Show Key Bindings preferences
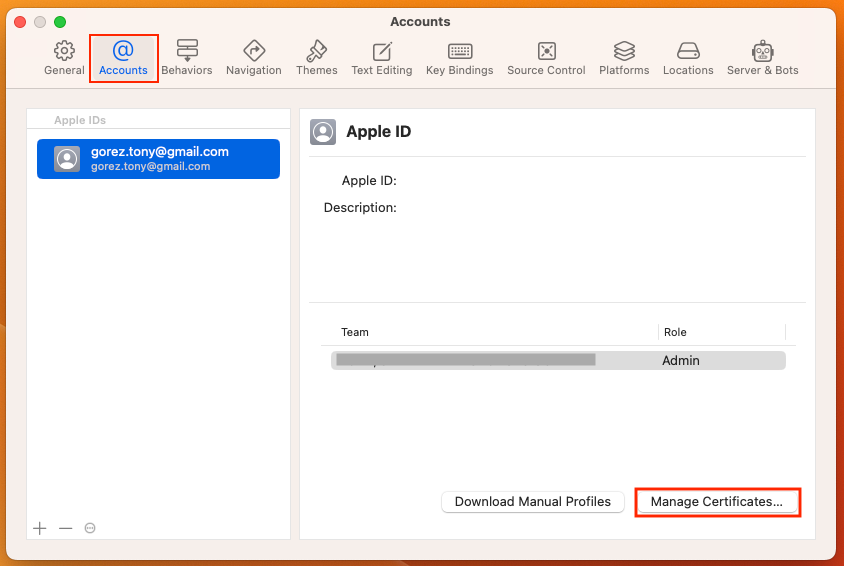 coord(460,58)
